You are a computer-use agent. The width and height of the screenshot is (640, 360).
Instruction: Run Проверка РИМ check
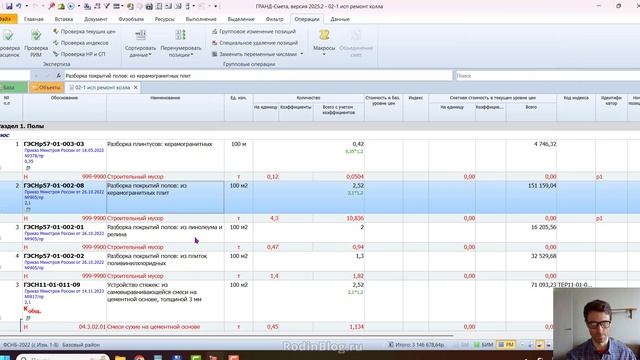click(x=36, y=43)
